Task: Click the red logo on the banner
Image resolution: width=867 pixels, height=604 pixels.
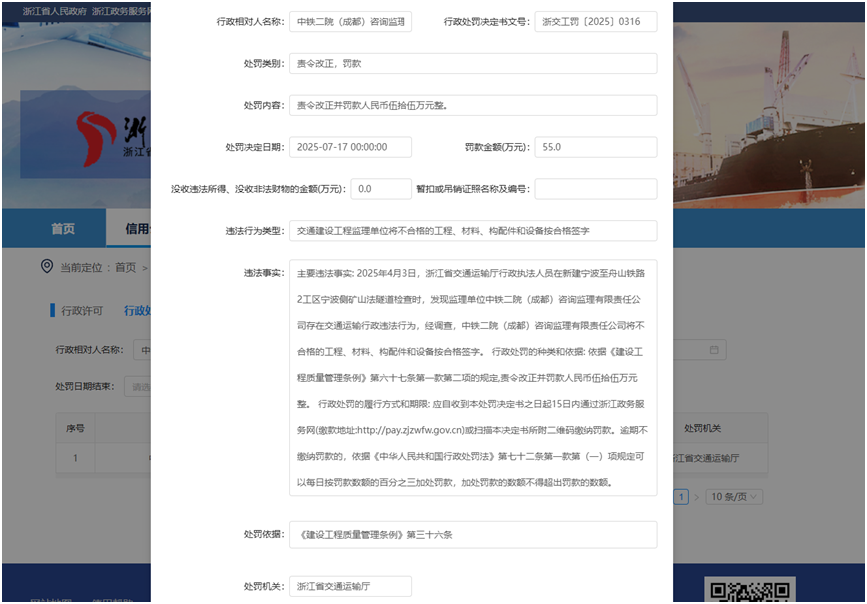Action: [96, 138]
